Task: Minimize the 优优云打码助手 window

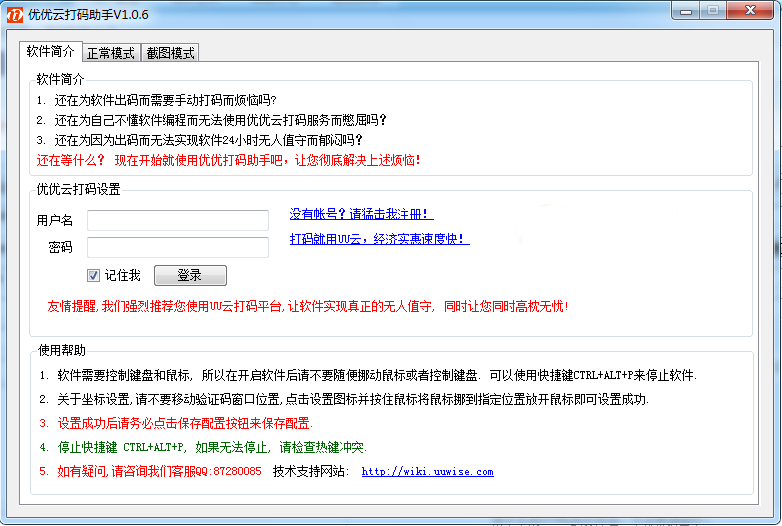Action: coord(686,11)
